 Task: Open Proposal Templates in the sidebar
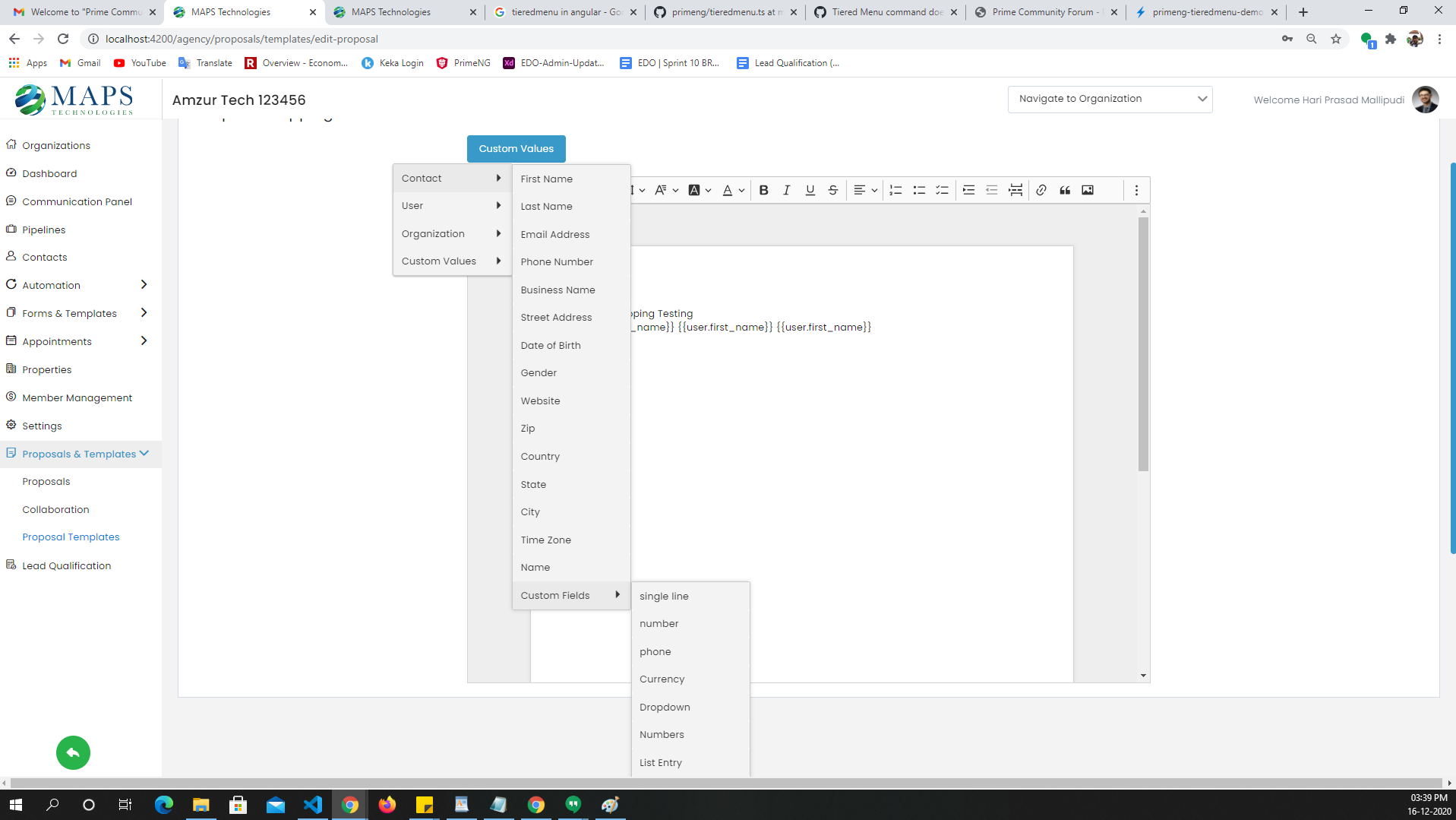(71, 537)
